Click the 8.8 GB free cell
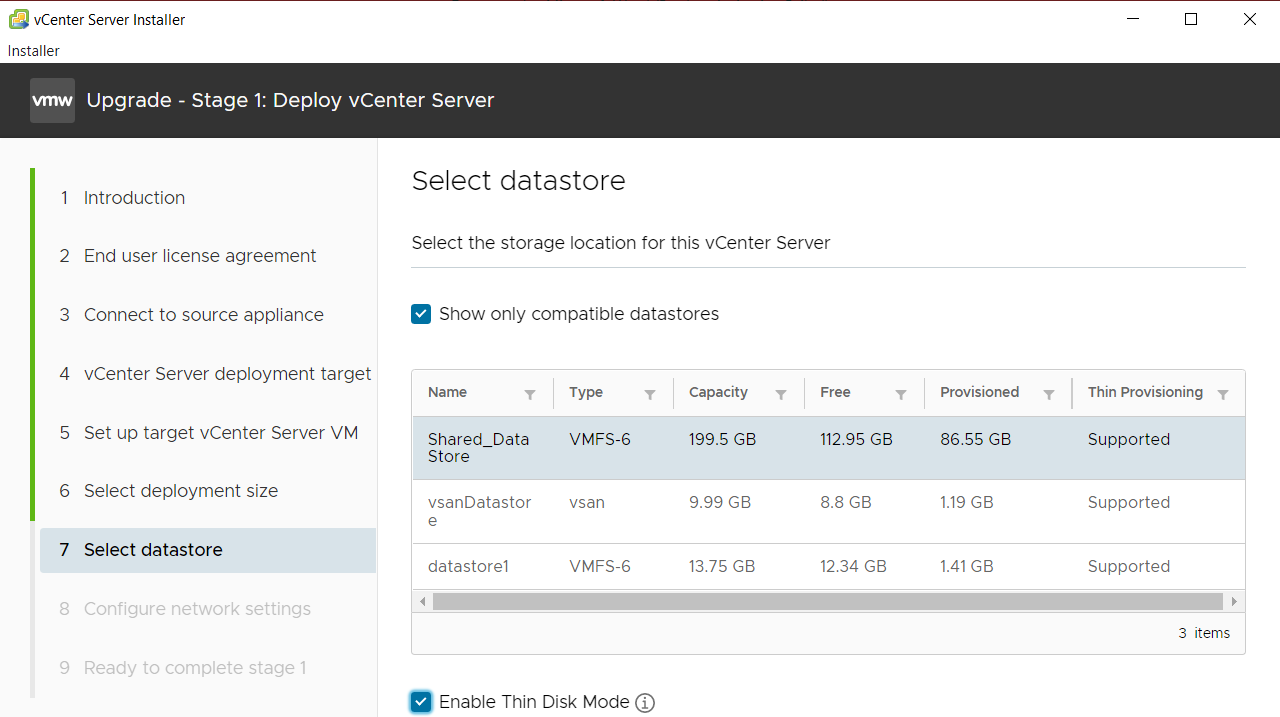The height and width of the screenshot is (717, 1280). [846, 502]
